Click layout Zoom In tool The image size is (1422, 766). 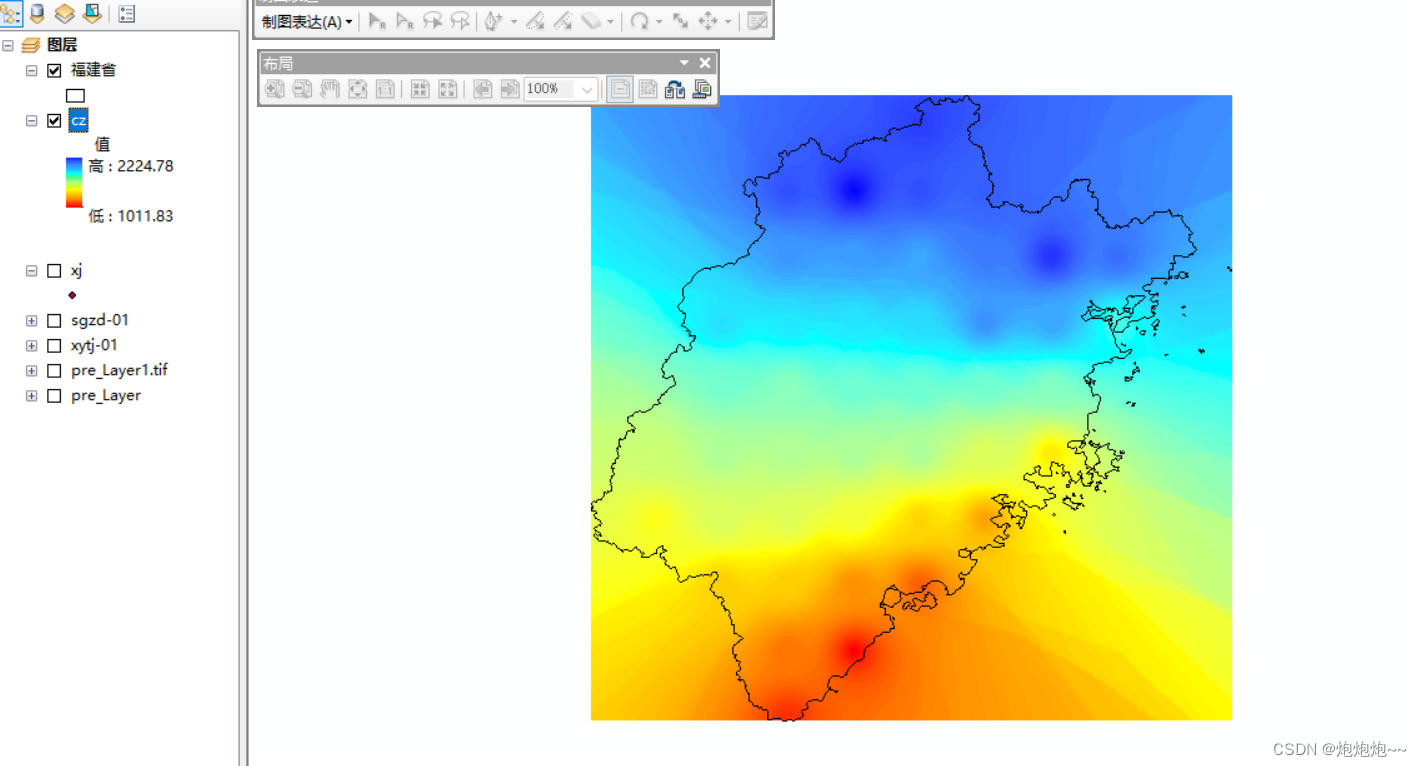[x=274, y=89]
